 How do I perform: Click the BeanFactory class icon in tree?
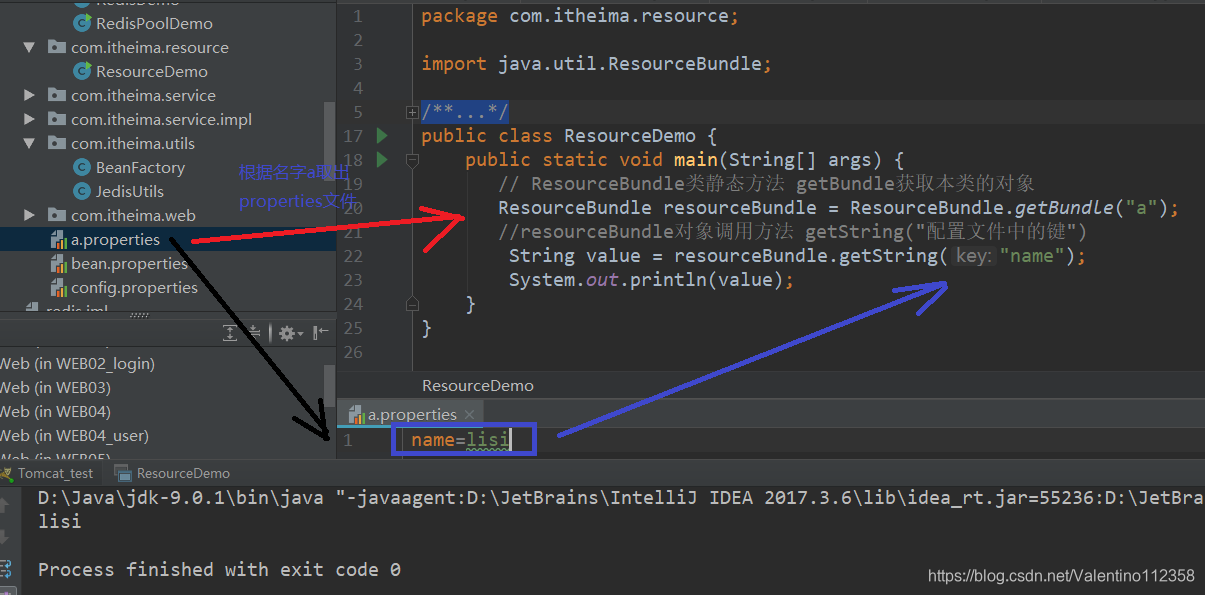(x=82, y=167)
